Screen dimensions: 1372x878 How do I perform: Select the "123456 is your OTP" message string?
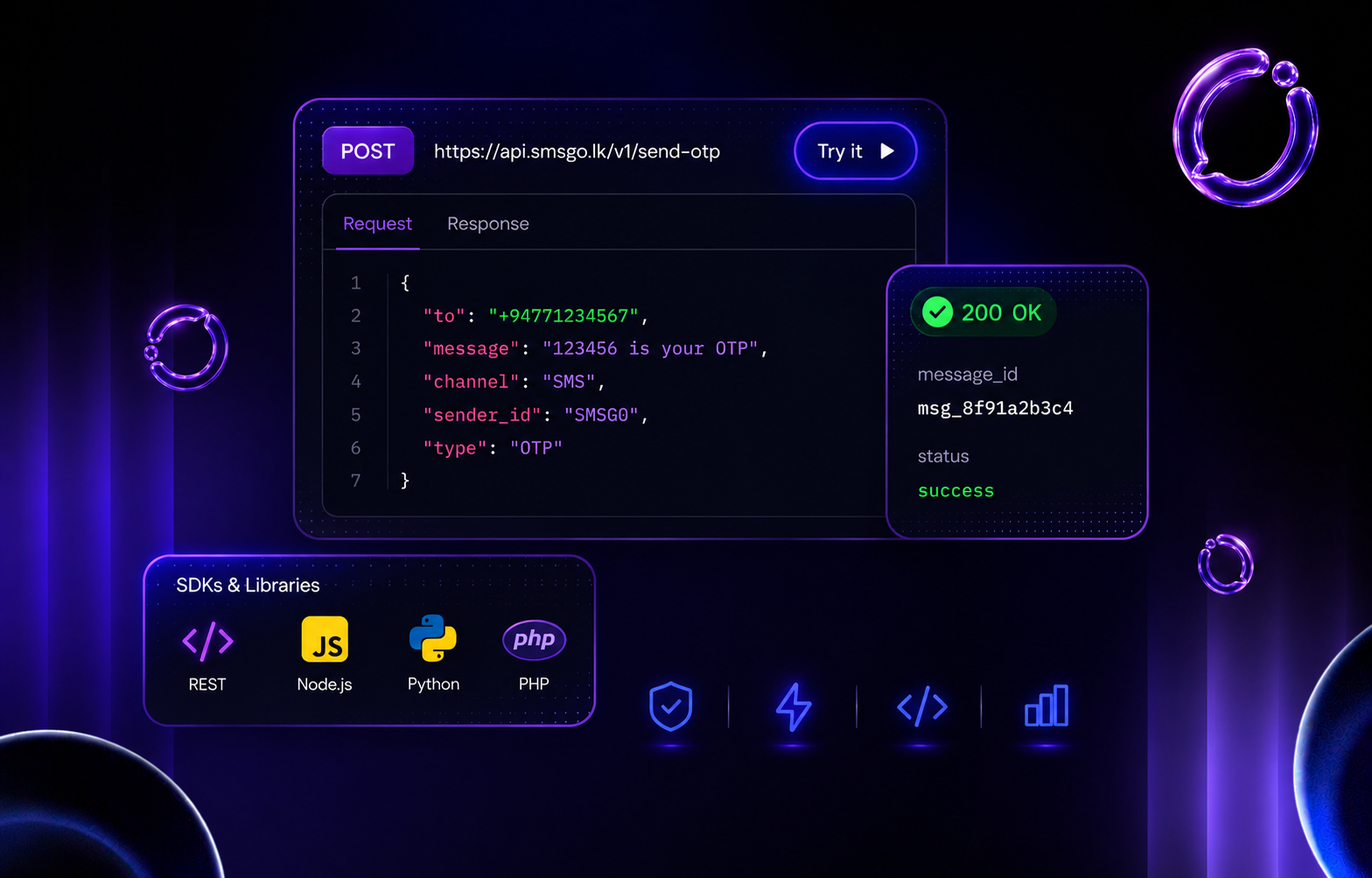(650, 348)
